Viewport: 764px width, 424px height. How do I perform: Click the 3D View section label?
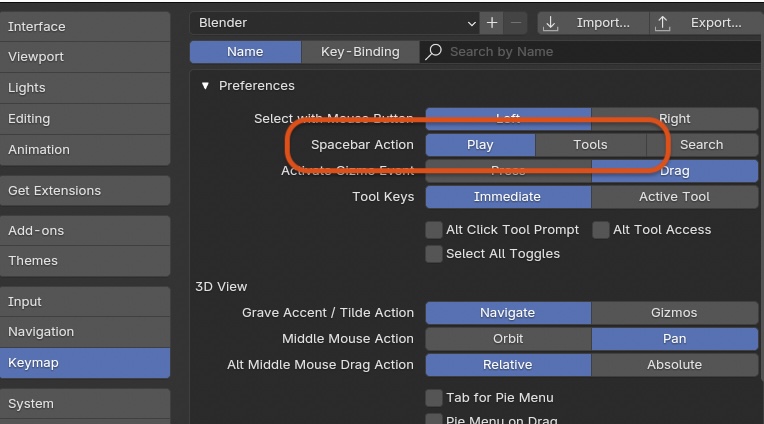click(221, 287)
